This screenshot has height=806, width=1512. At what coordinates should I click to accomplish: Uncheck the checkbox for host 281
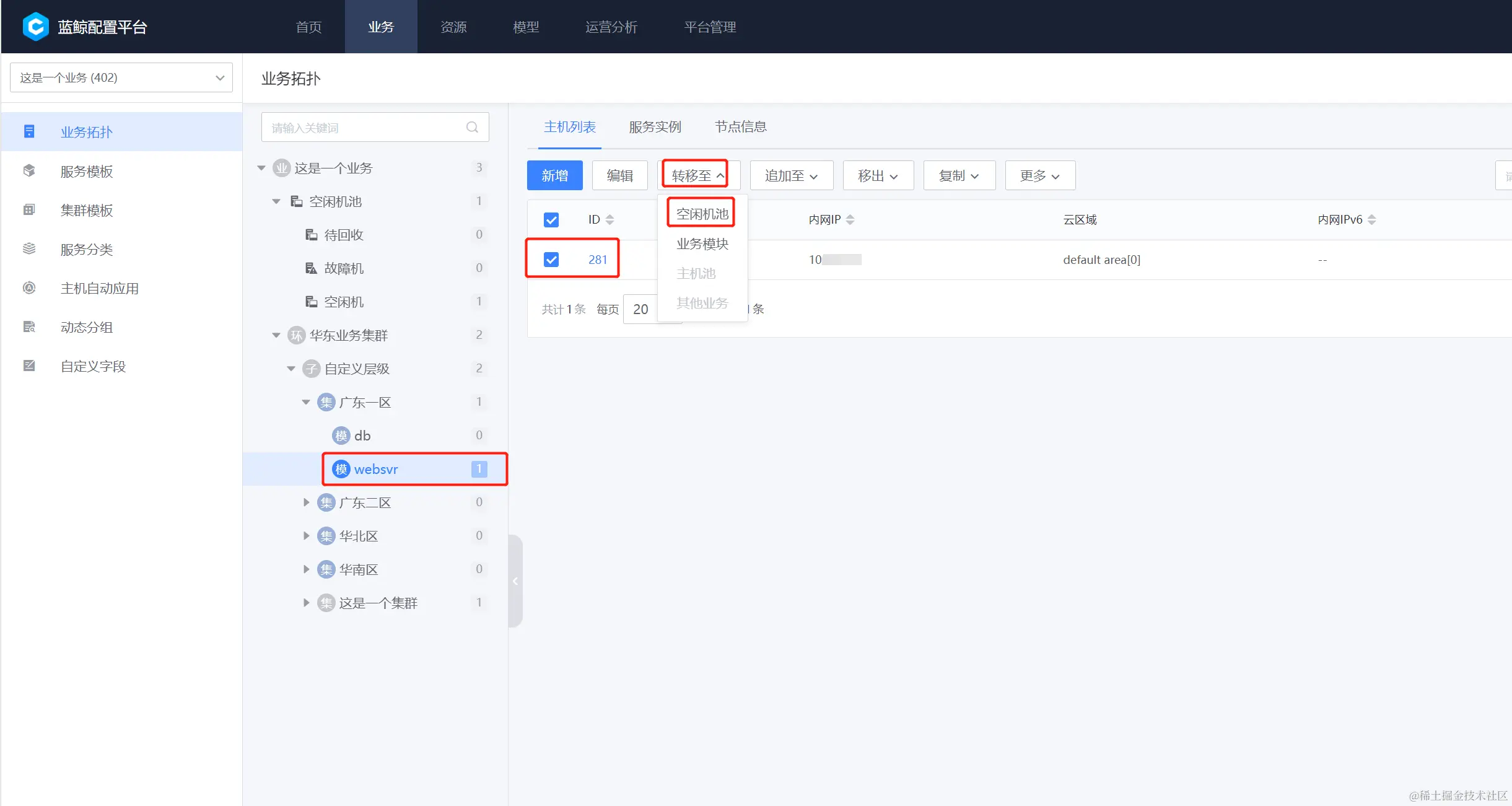551,259
